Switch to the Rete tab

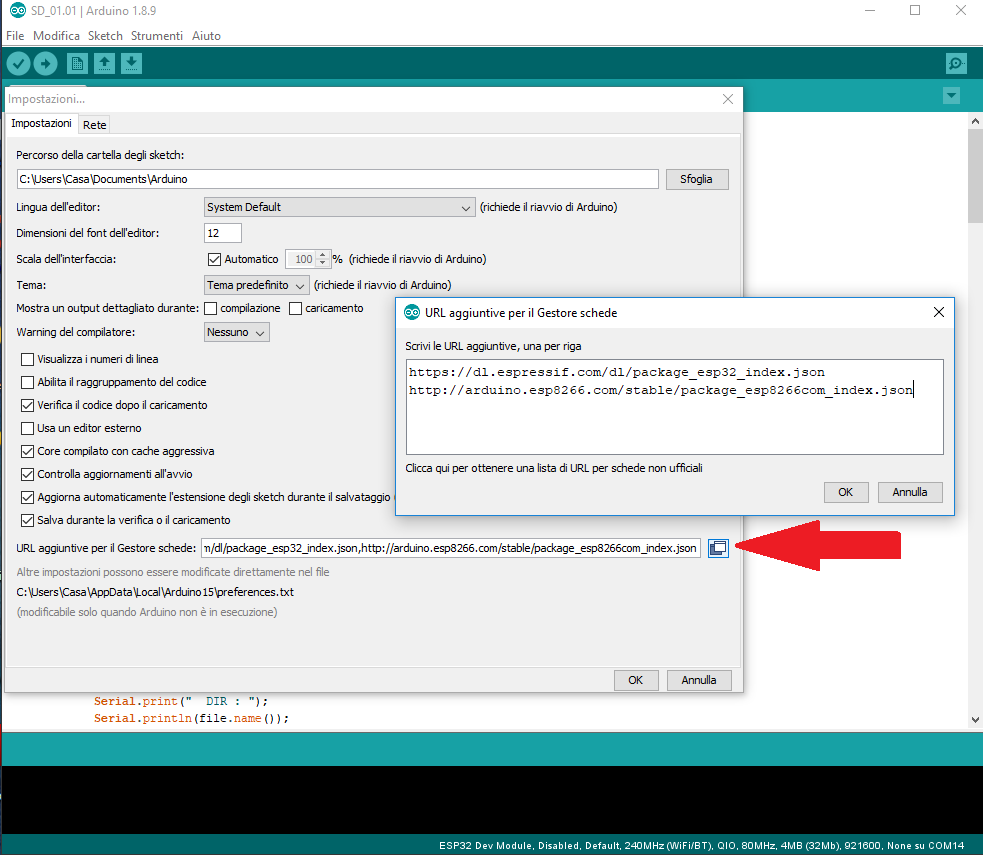coord(94,124)
